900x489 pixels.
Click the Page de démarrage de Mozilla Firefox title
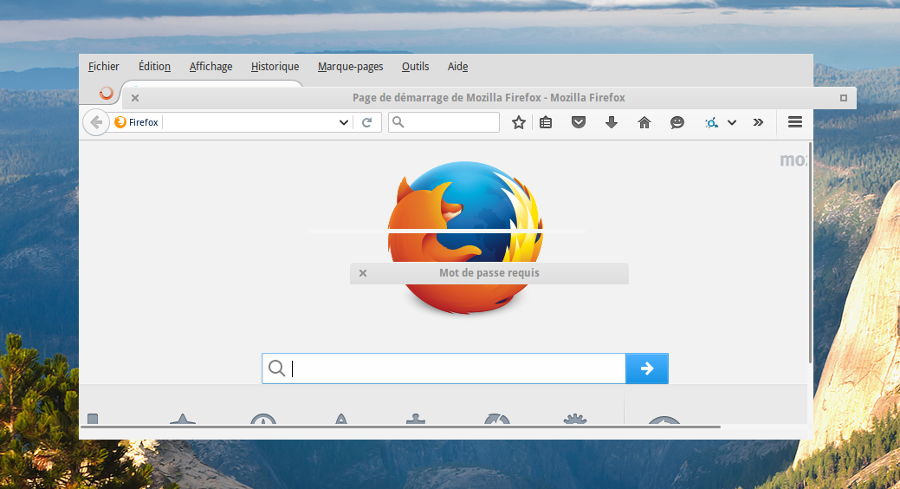tap(488, 98)
